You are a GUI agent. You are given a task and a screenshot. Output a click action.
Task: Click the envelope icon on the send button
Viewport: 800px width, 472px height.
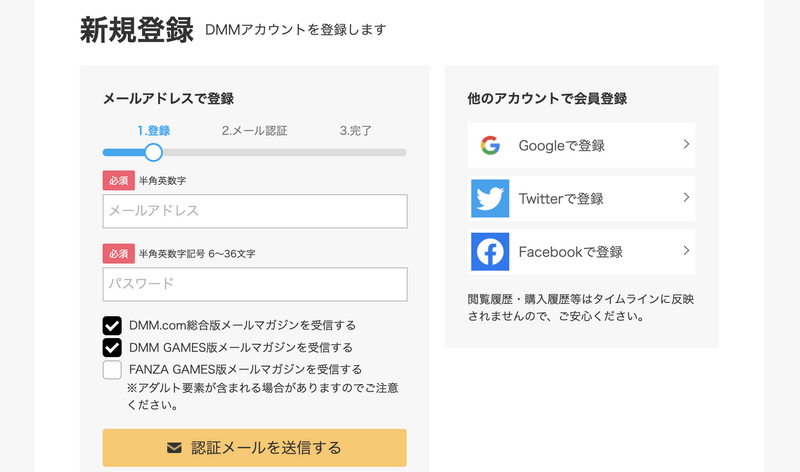[x=174, y=447]
